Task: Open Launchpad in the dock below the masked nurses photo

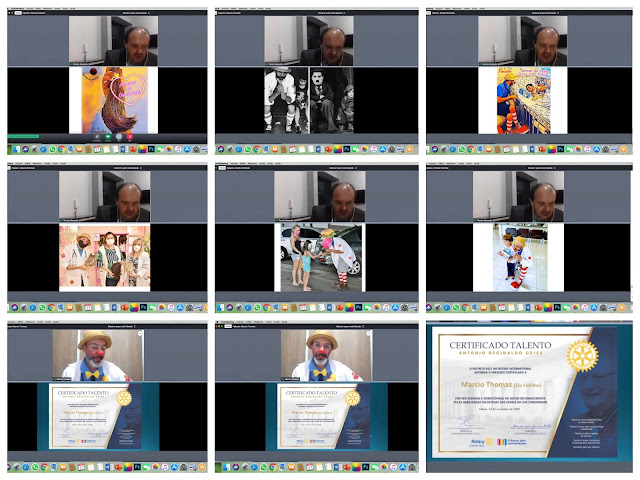Action: click(x=24, y=307)
